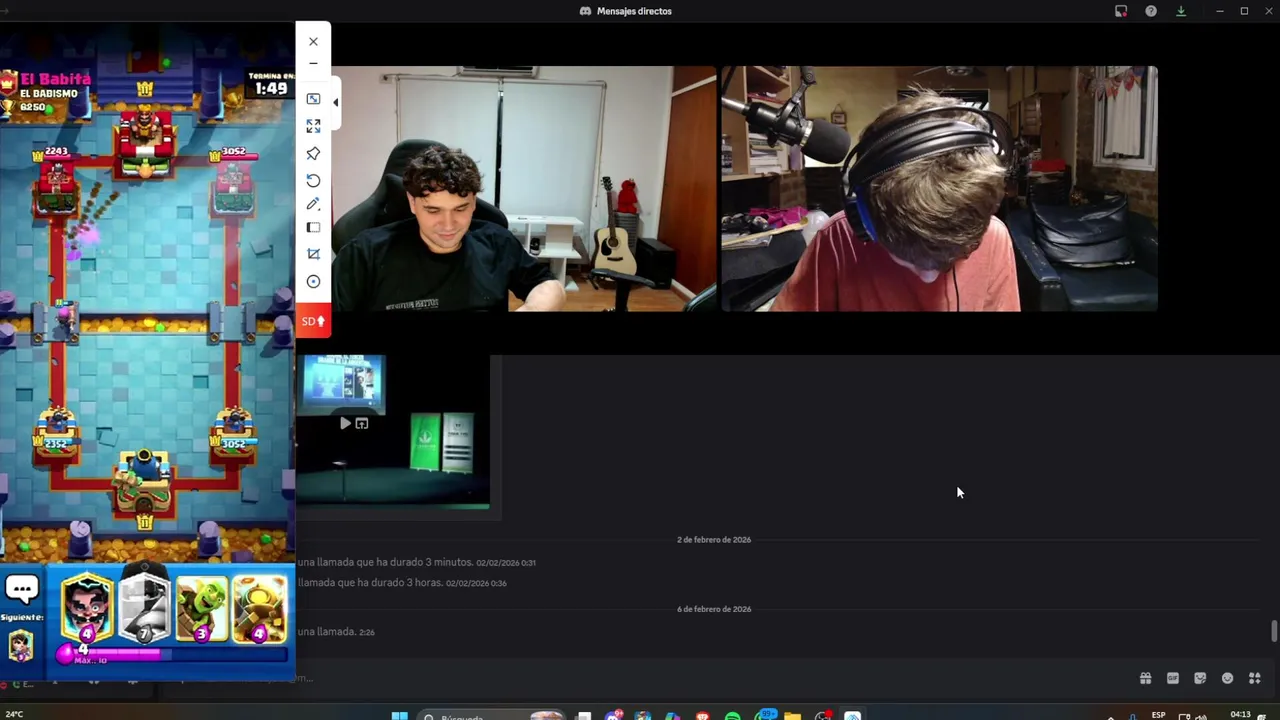
Task: Click the Mensajes directos title
Action: (634, 11)
